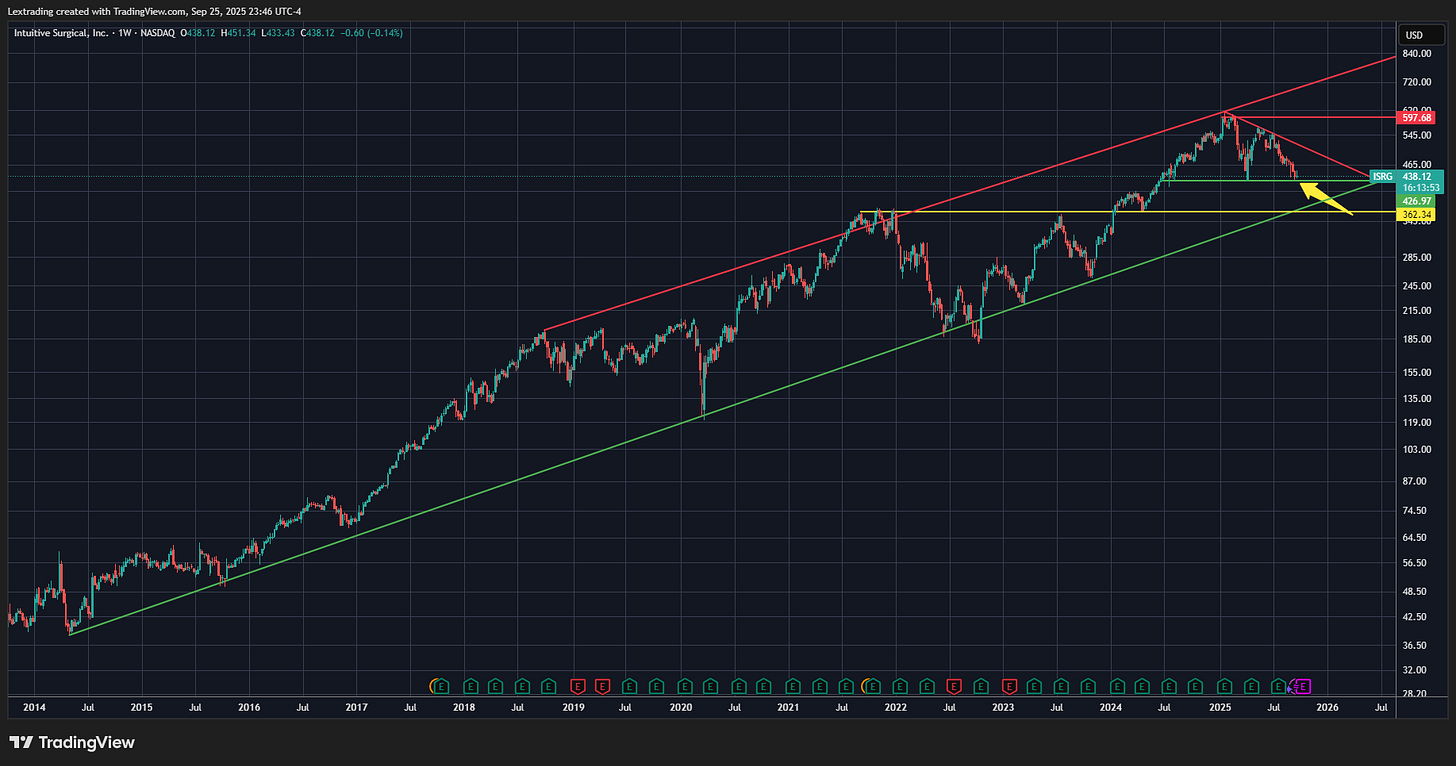Click the 1W interval label in the legend

125,33
